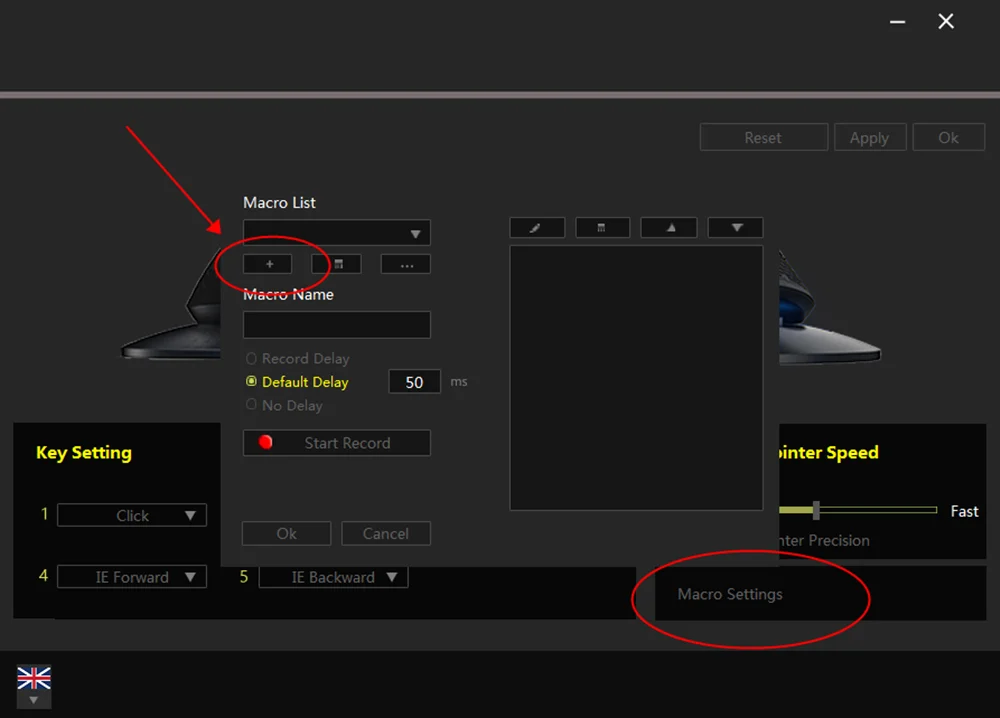Expand the Macro List dropdown
Image resolution: width=1000 pixels, height=718 pixels.
[337, 233]
